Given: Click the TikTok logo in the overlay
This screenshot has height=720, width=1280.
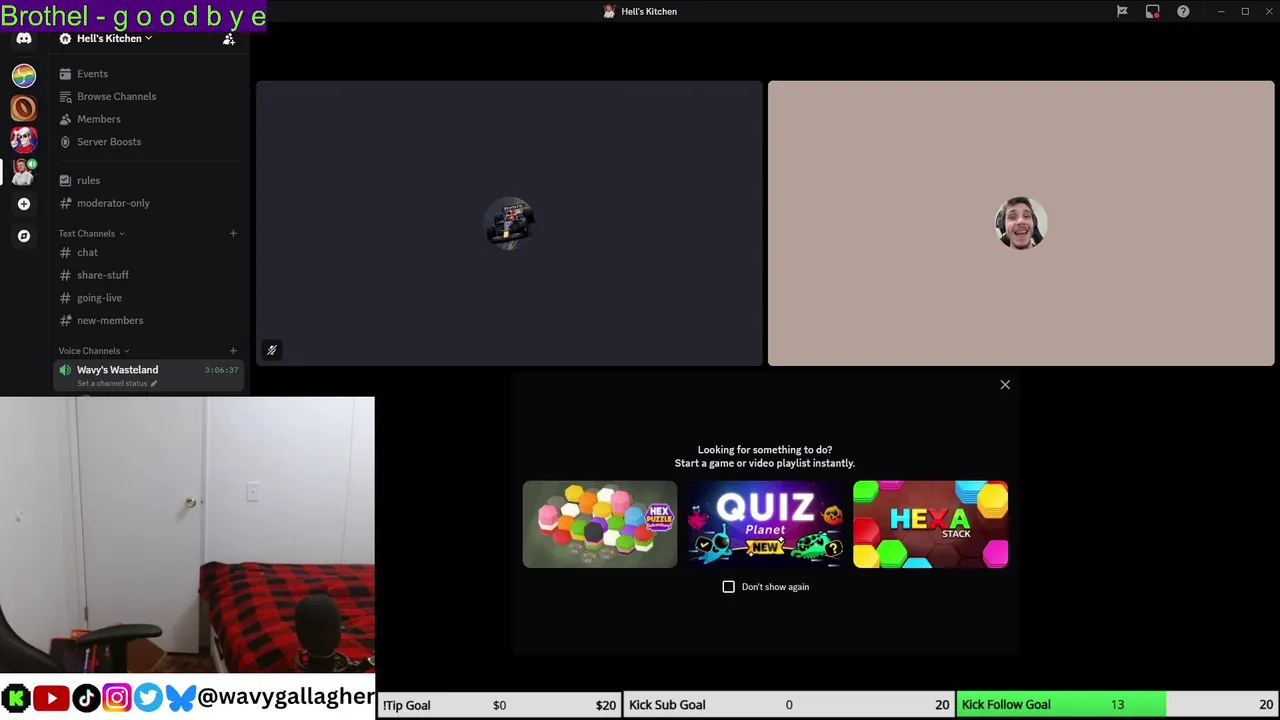Looking at the screenshot, I should pyautogui.click(x=85, y=698).
